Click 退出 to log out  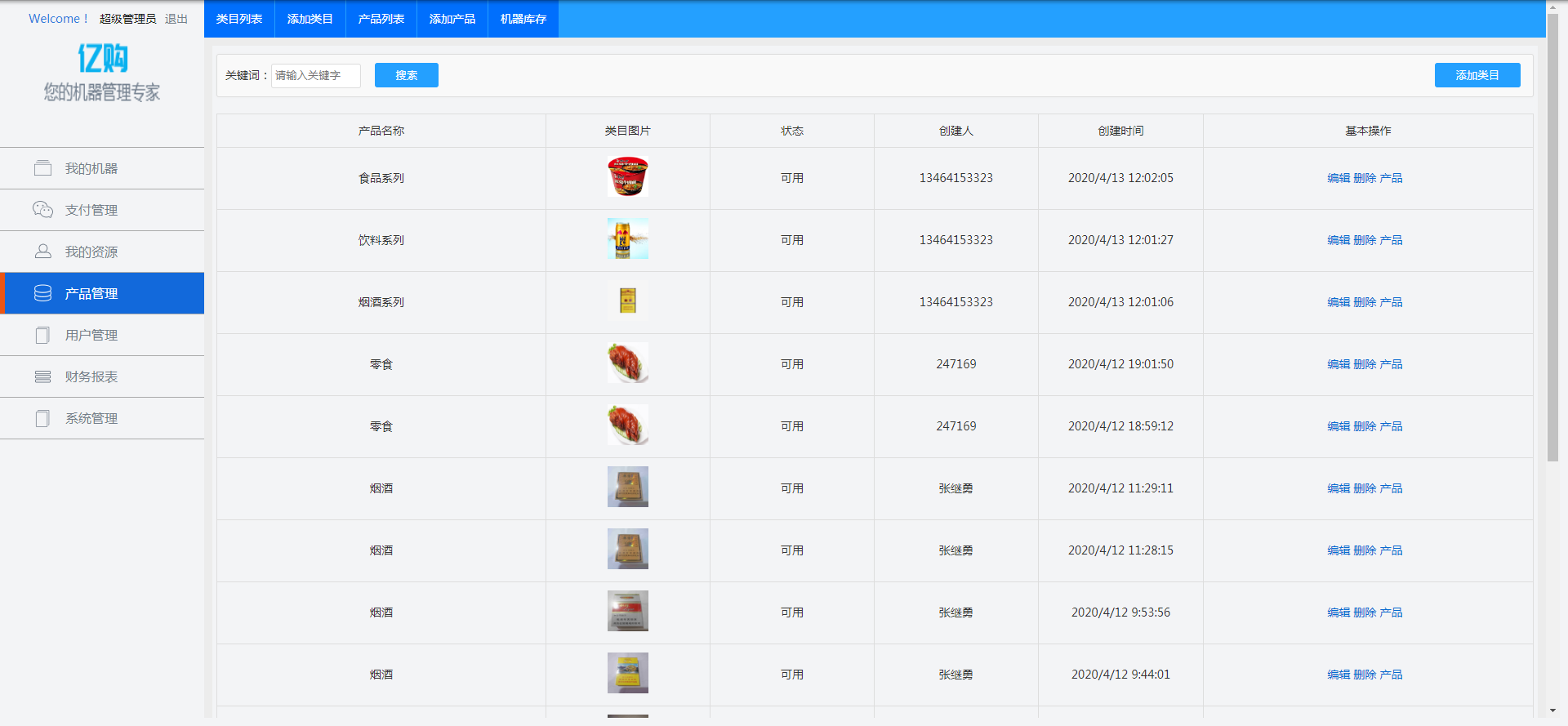176,19
